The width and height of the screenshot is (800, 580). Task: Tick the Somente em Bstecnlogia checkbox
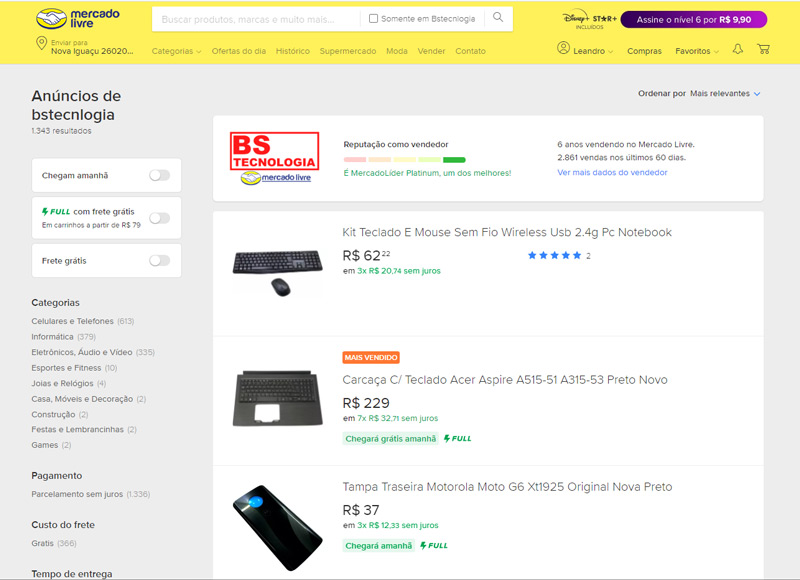(x=373, y=18)
